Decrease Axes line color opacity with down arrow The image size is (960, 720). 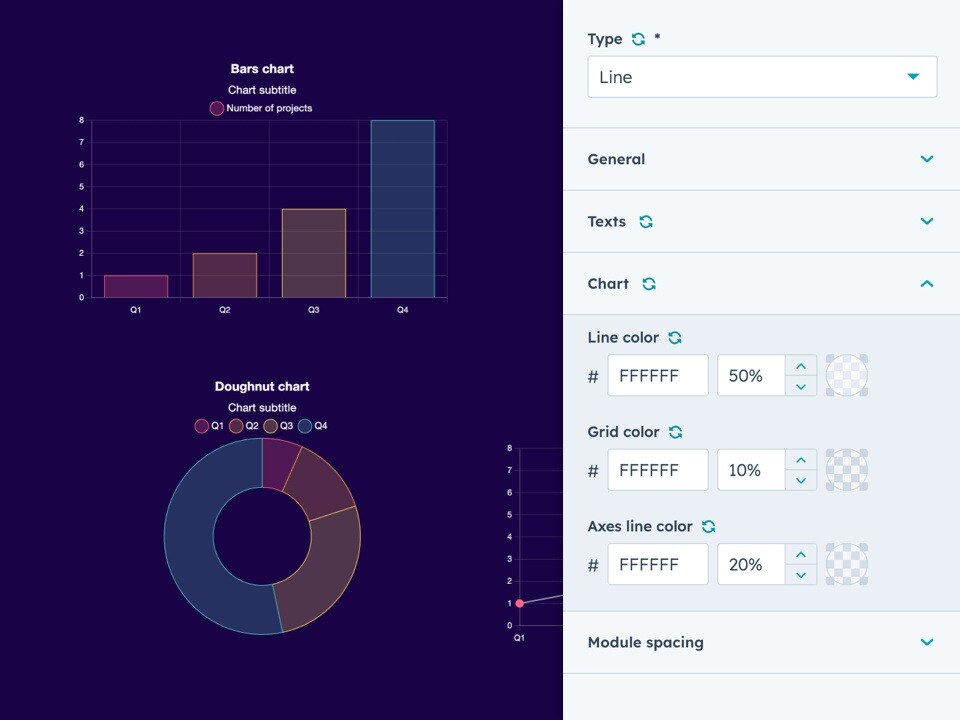[800, 575]
